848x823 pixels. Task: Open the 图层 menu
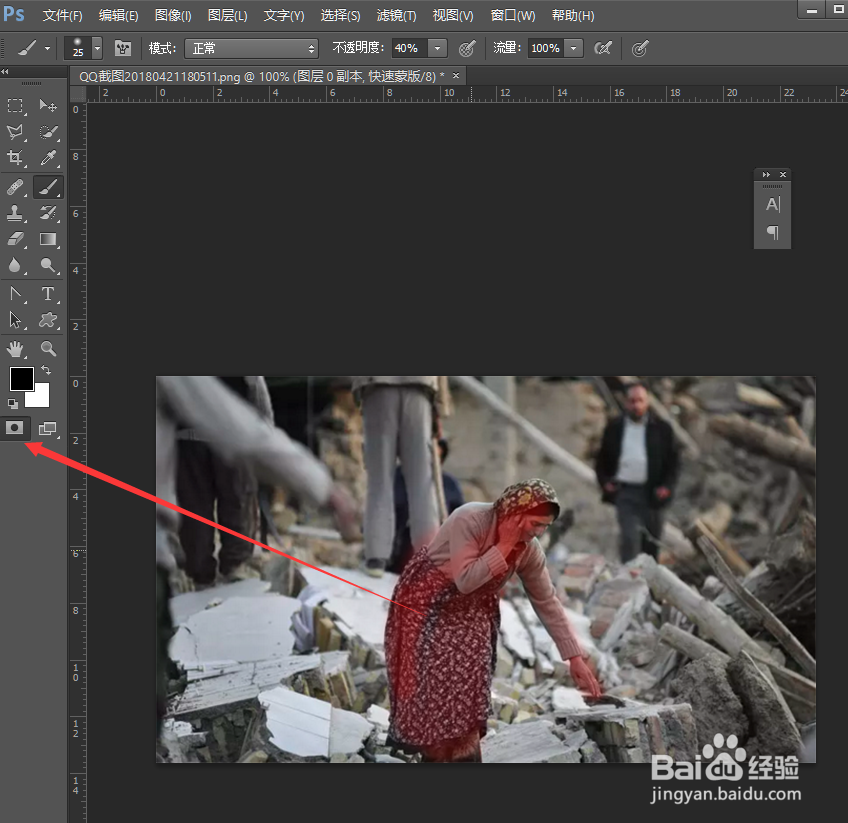click(227, 15)
